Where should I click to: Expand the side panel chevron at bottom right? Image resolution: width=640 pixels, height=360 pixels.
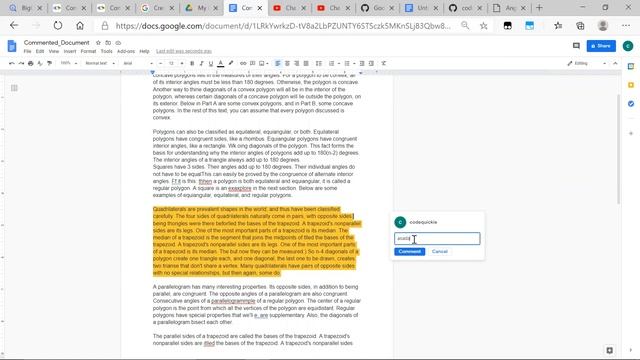(x=631, y=350)
